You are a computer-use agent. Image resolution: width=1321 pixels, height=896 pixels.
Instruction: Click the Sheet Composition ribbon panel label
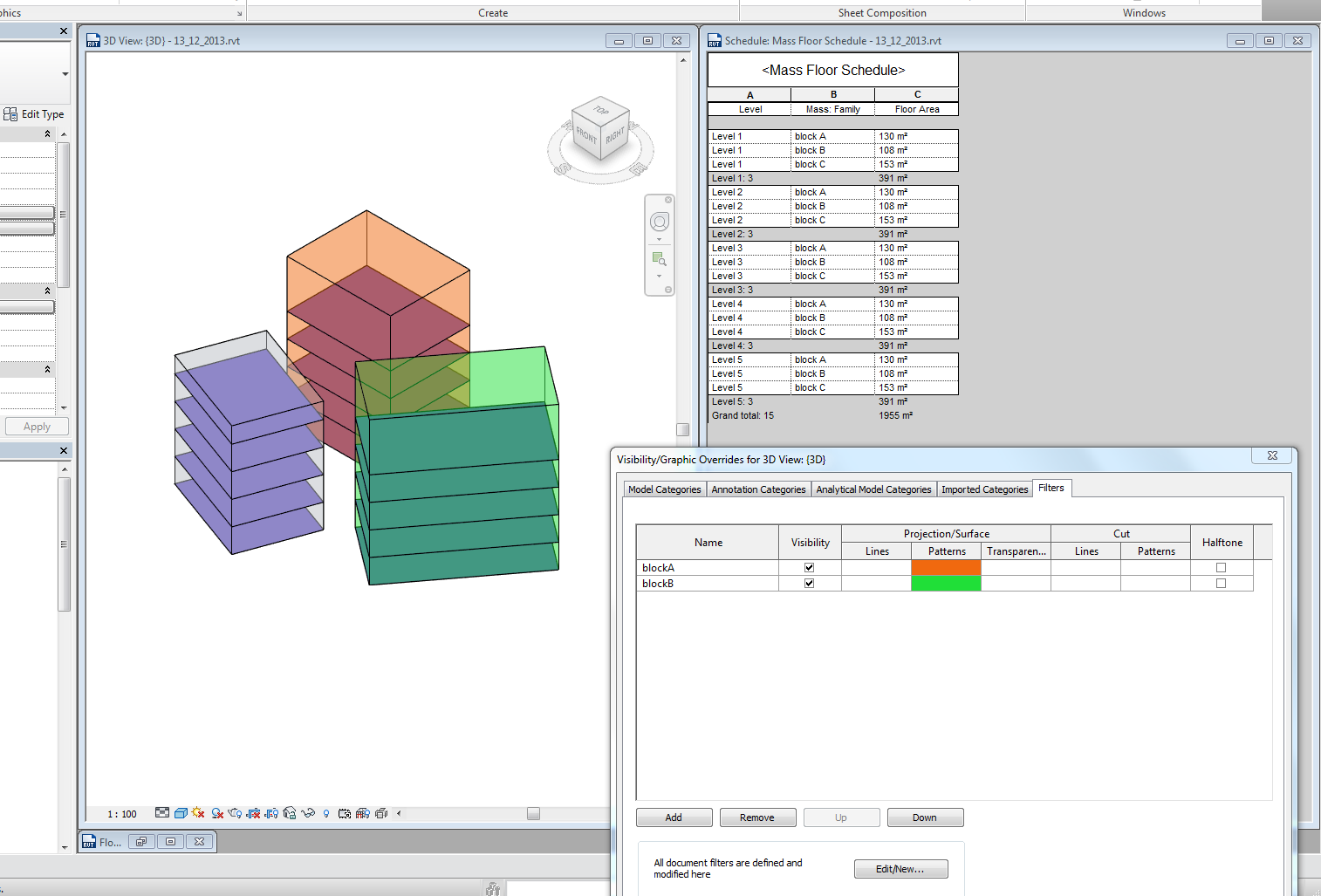tap(882, 13)
